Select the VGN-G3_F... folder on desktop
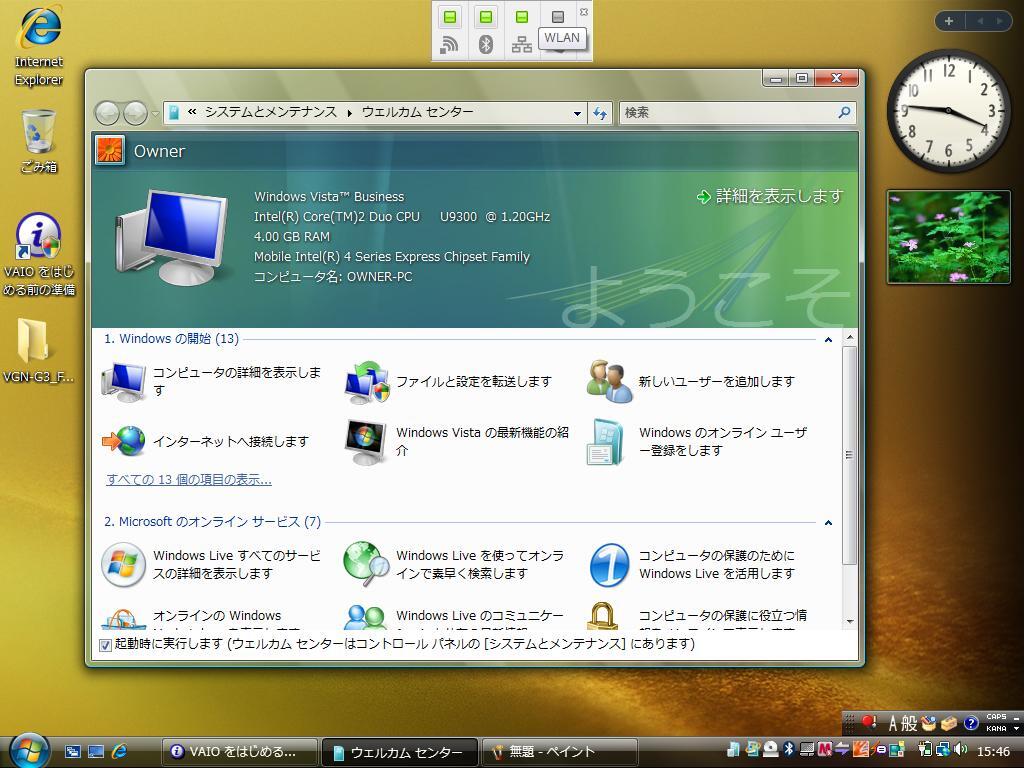 pos(38,351)
